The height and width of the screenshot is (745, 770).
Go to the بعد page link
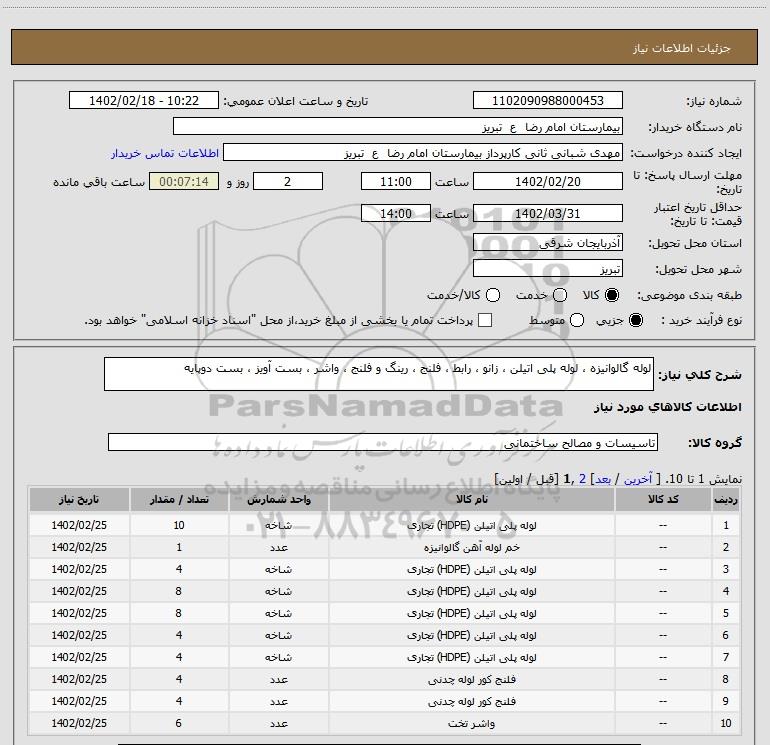603,478
